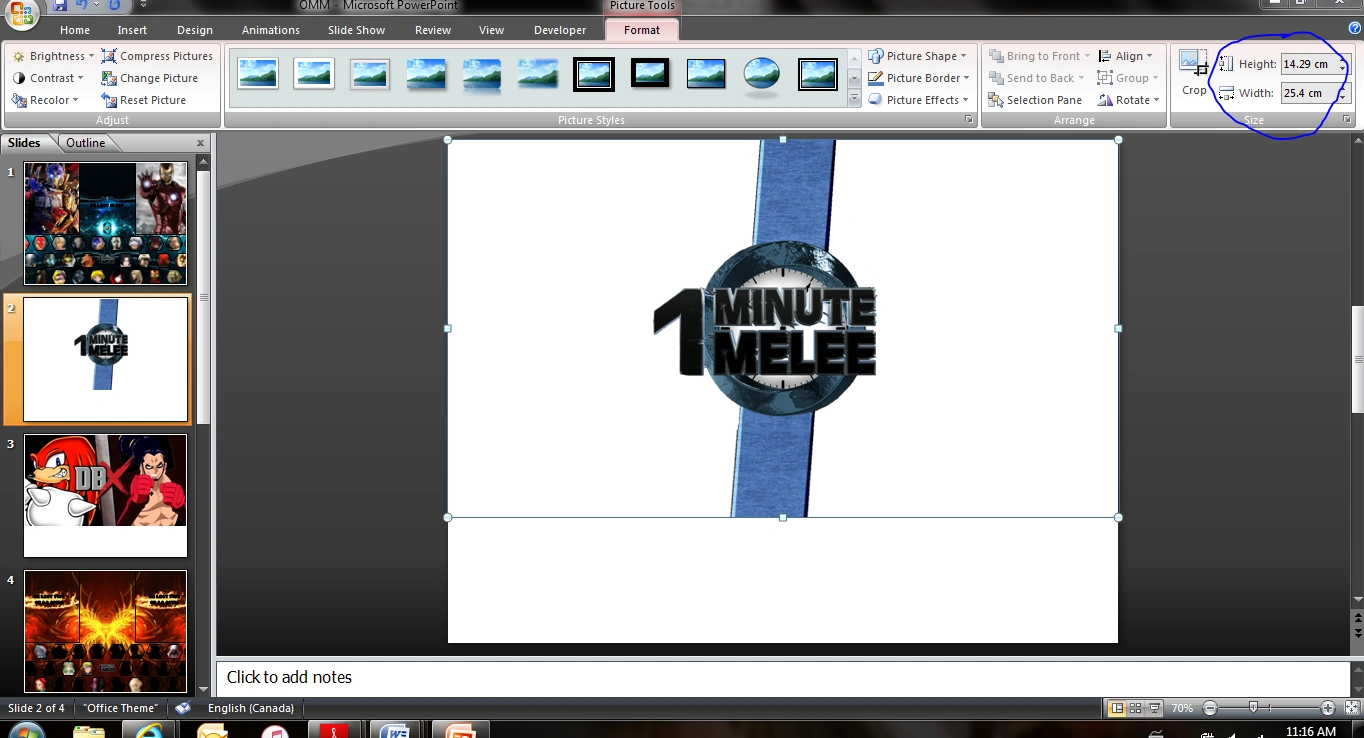Fit slide to current window
This screenshot has width=1364, height=738.
[x=1351, y=708]
